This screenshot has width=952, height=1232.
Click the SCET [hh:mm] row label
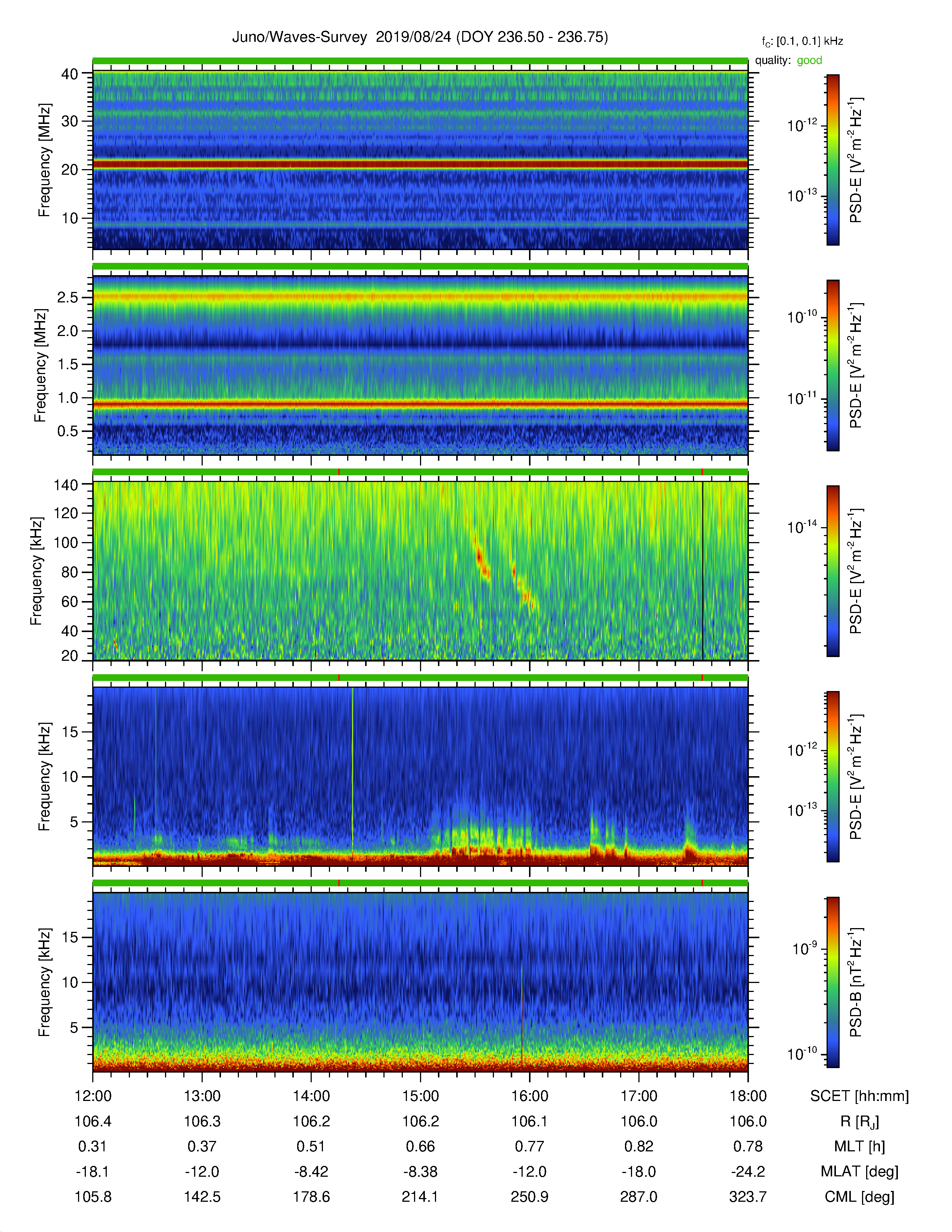[859, 1096]
